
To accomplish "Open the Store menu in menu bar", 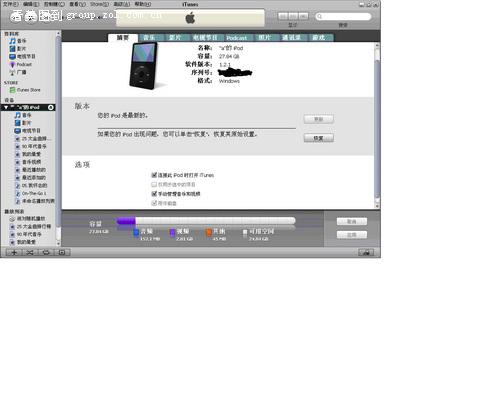I will (x=99, y=4).
